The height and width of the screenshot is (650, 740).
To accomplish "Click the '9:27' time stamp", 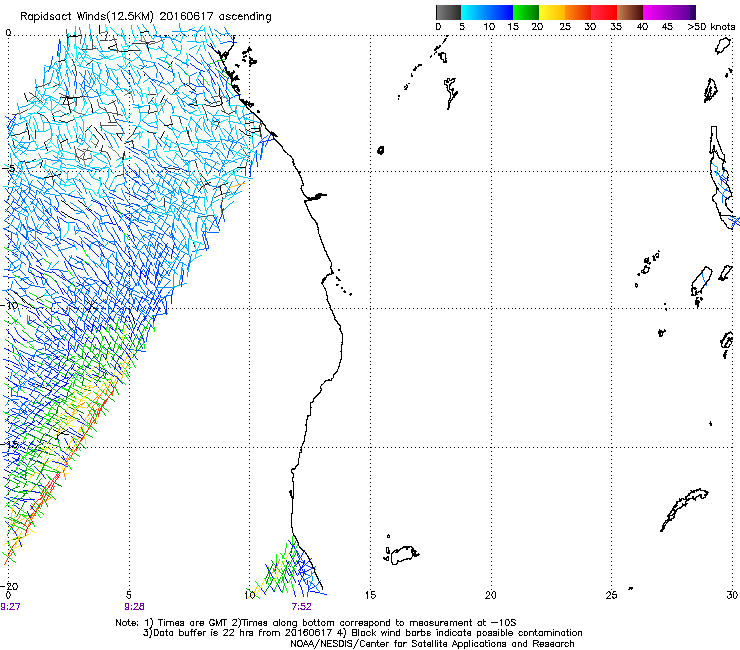I will pyautogui.click(x=10, y=607).
